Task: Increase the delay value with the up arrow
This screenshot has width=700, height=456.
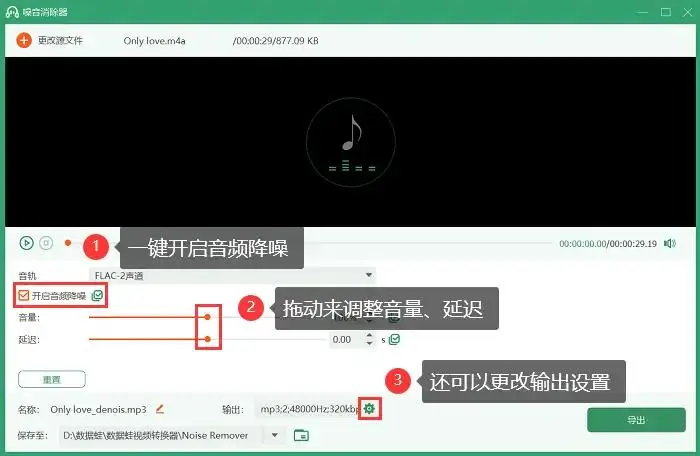Action: click(369, 336)
